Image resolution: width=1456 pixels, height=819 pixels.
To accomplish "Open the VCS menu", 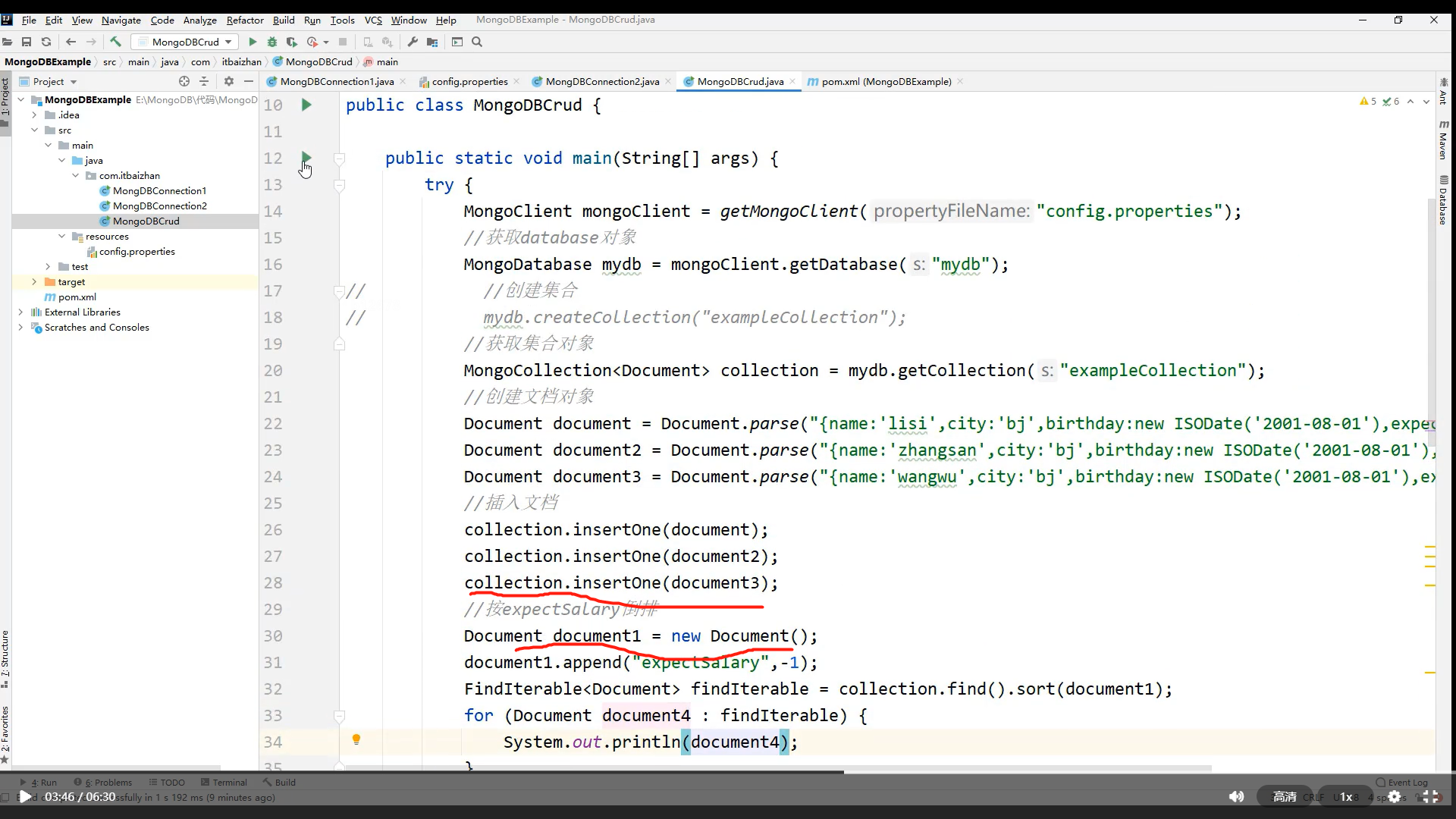I will (x=373, y=20).
